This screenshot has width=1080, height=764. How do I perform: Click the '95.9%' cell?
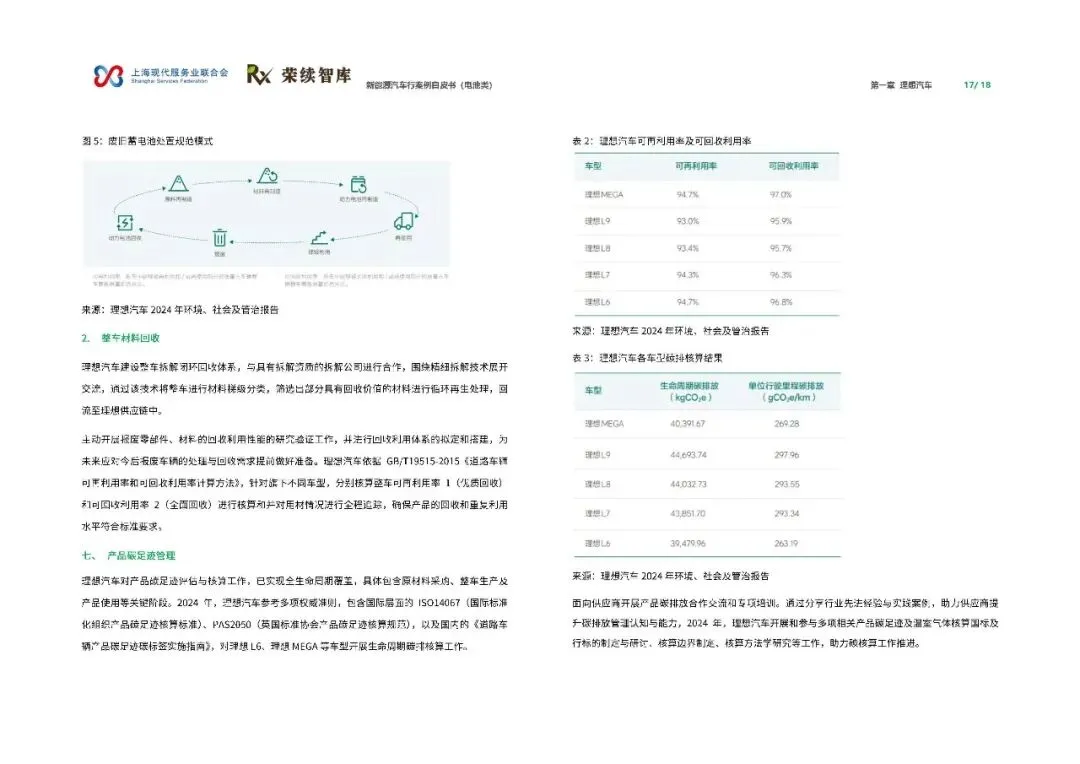coord(780,221)
